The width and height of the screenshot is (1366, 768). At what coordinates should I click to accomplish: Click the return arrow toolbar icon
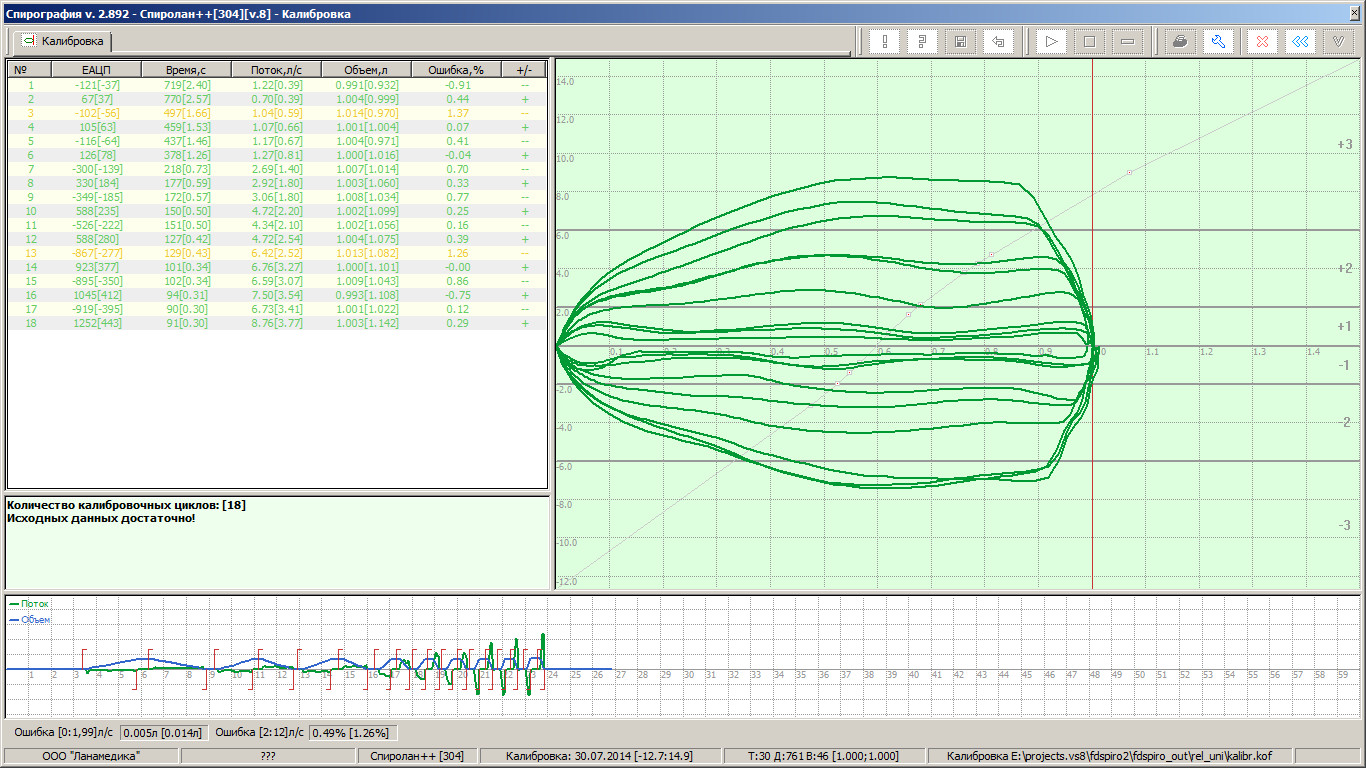click(998, 42)
